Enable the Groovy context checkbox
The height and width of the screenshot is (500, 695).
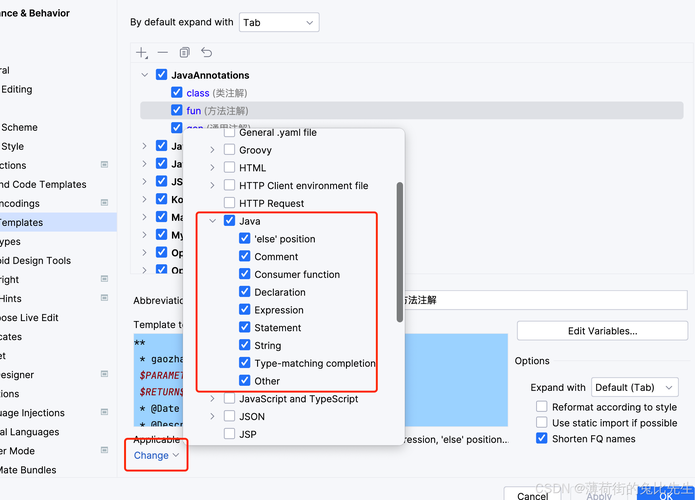(x=230, y=150)
